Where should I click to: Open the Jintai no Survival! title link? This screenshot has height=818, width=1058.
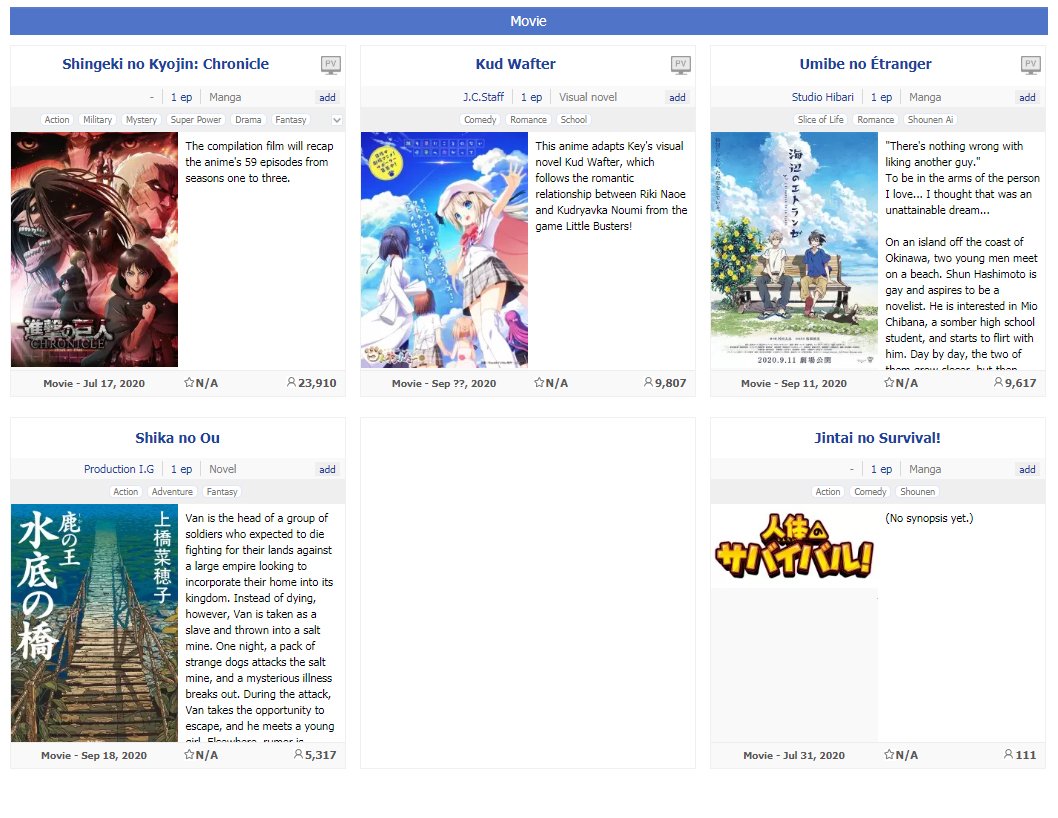[877, 438]
